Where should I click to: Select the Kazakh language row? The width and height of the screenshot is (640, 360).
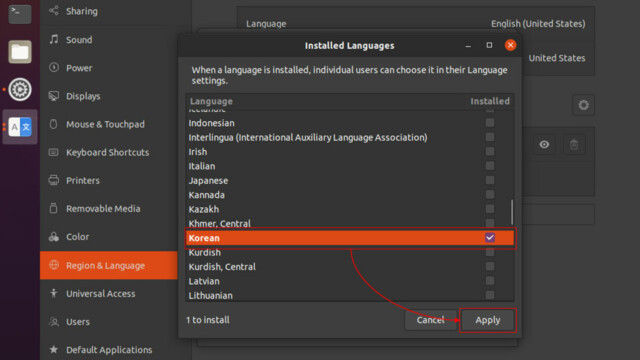click(350, 209)
